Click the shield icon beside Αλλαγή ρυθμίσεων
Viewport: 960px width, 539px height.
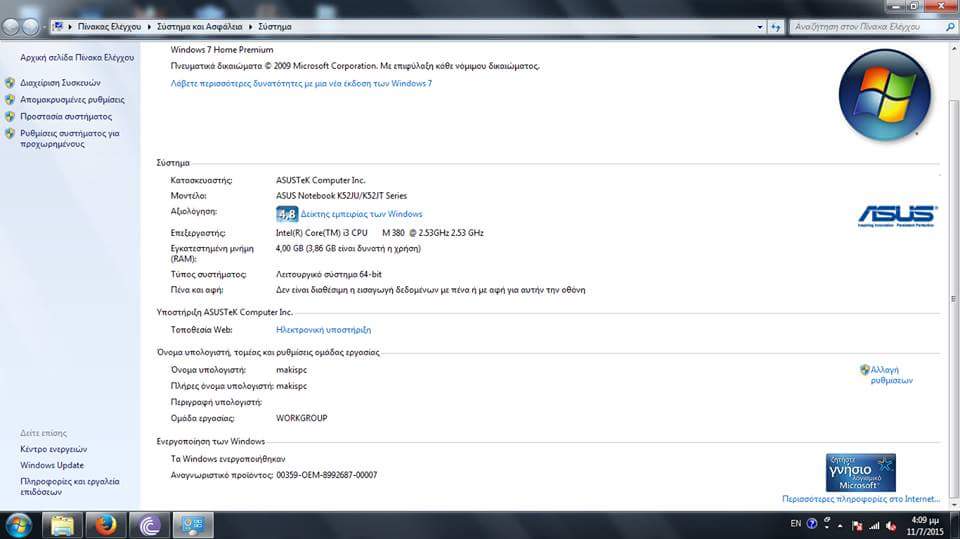pyautogui.click(x=864, y=370)
